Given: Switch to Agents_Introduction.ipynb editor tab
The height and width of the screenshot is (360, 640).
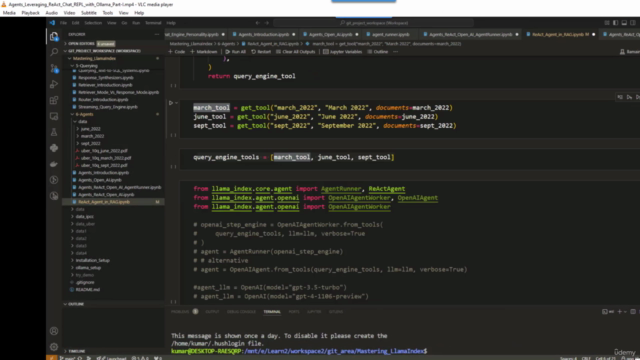Looking at the screenshot, I should click(264, 35).
